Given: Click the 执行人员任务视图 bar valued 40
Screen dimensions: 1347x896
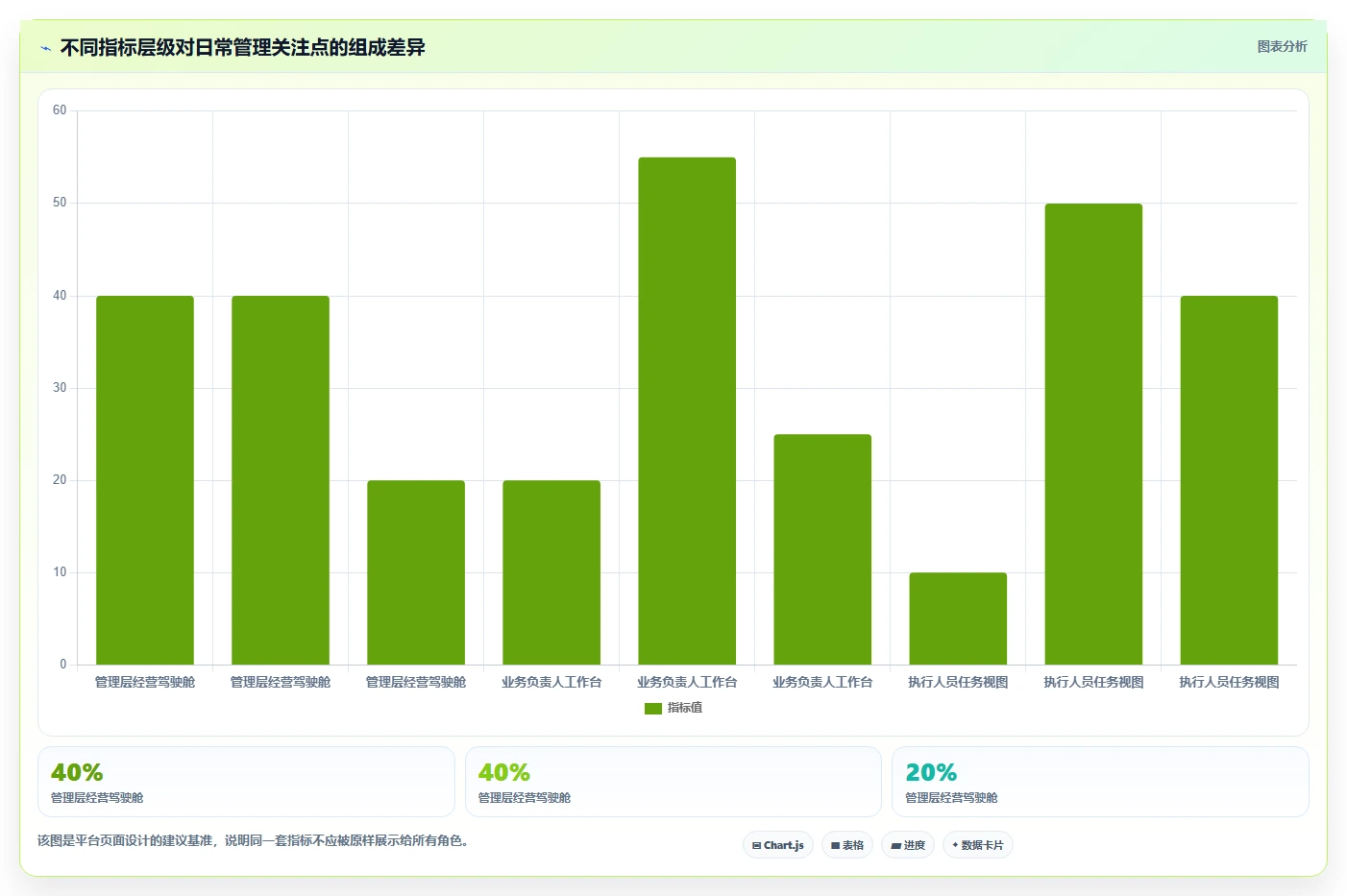Looking at the screenshot, I should (1229, 480).
